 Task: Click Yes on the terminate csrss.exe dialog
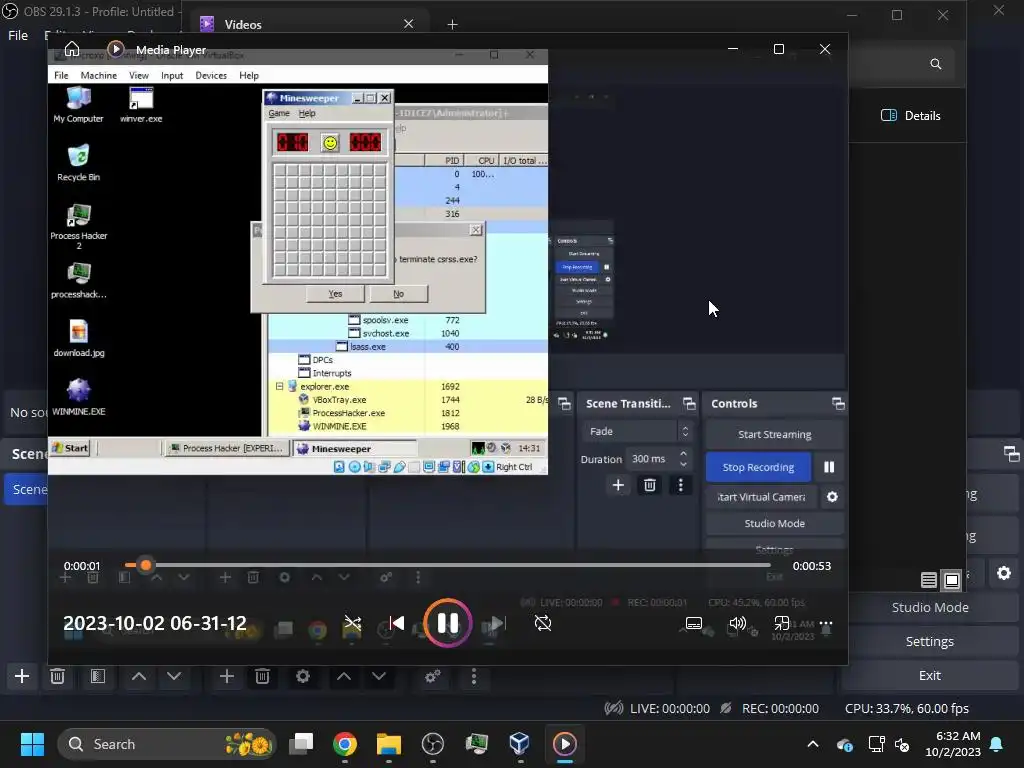point(335,294)
